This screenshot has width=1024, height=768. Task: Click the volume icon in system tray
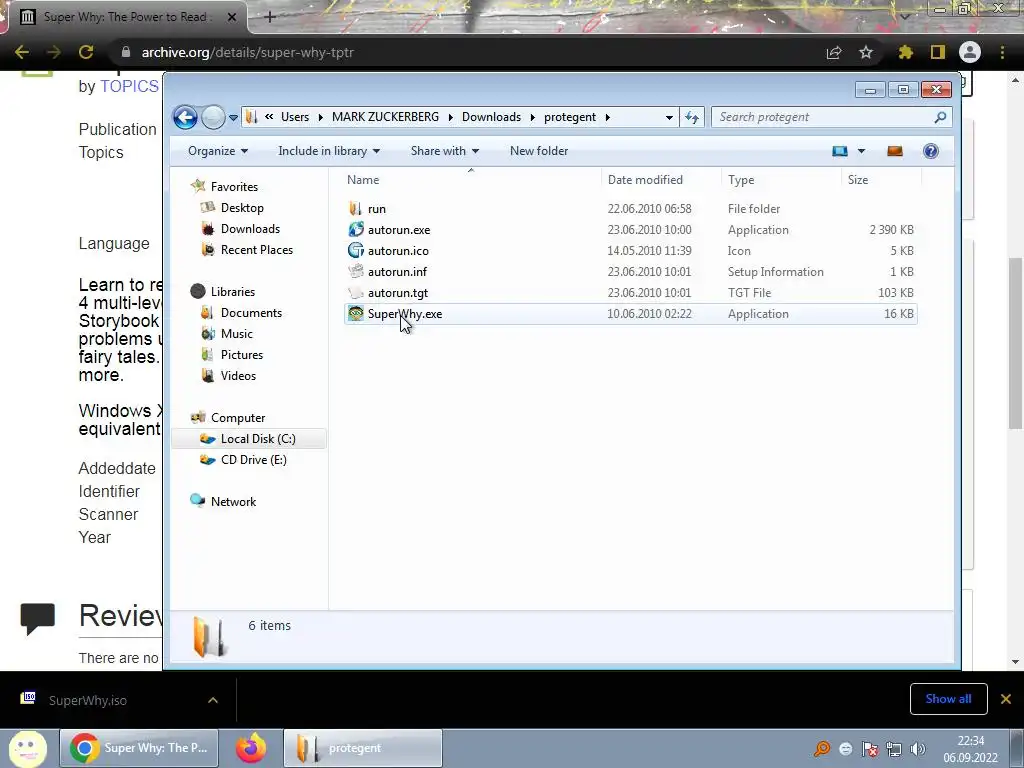pos(918,749)
